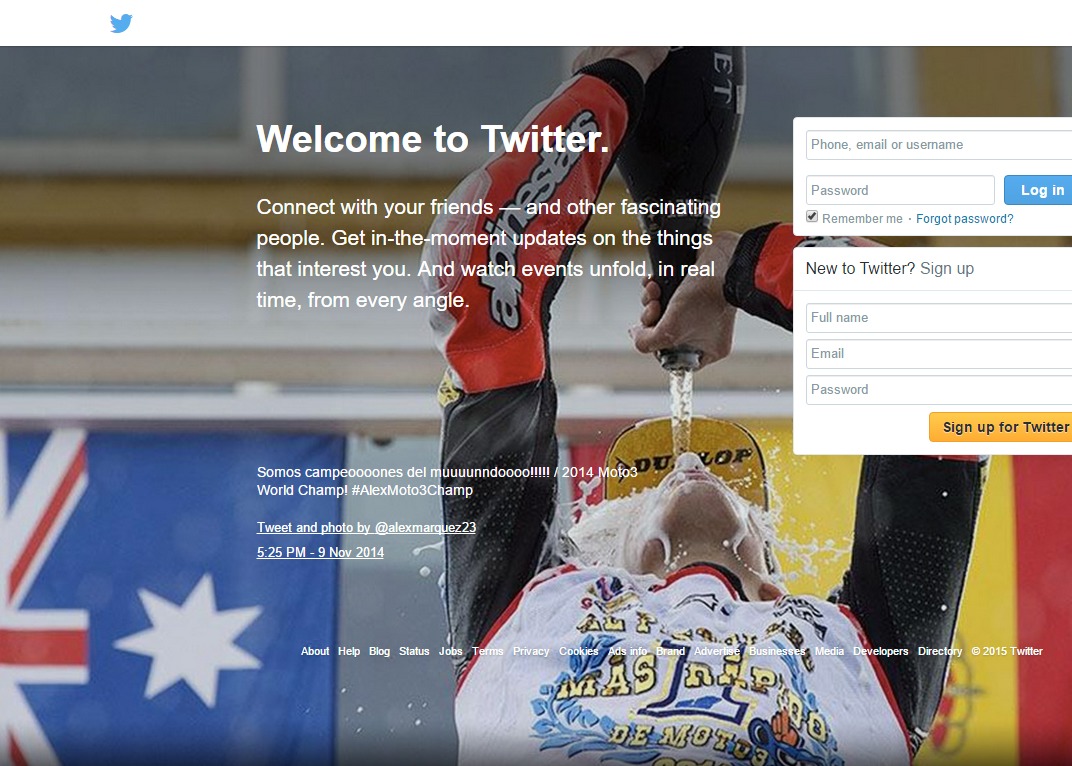Open the Help footer link
1072x766 pixels.
pos(349,651)
